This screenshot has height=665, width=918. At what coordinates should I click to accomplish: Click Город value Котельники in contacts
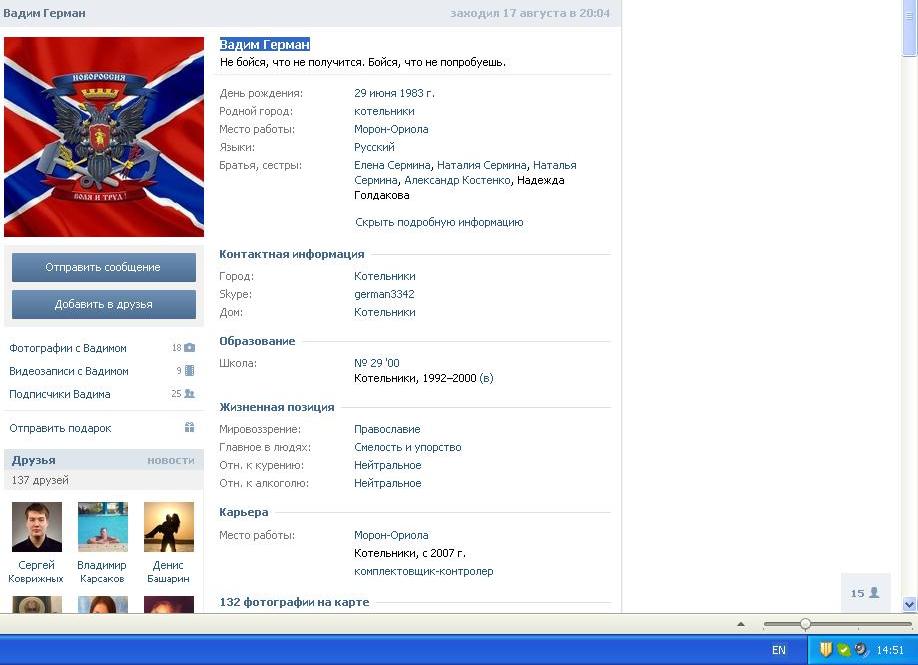pos(385,276)
